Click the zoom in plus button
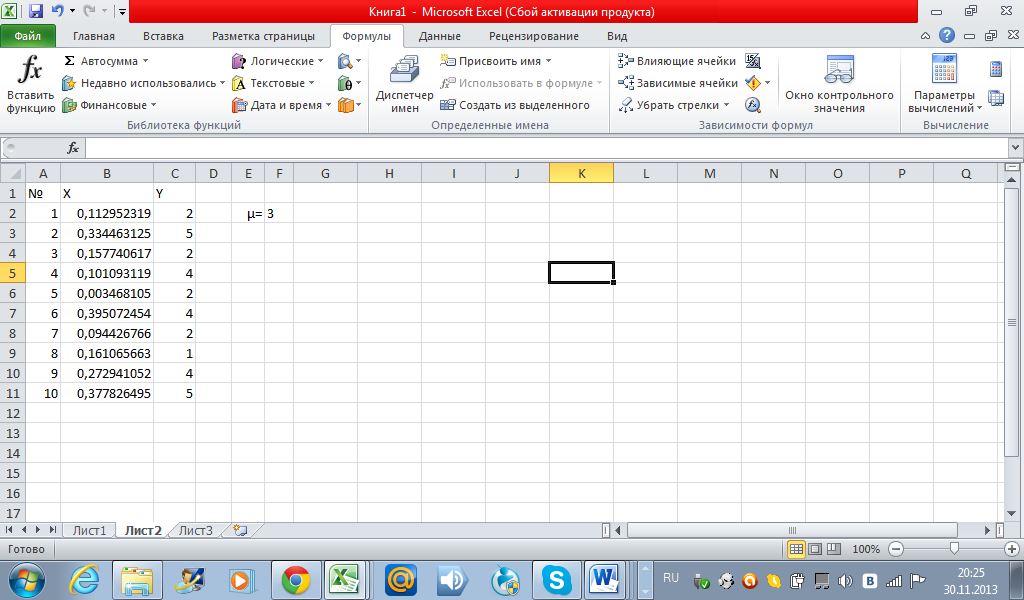Screen dimensions: 1024x600 [x=1012, y=549]
